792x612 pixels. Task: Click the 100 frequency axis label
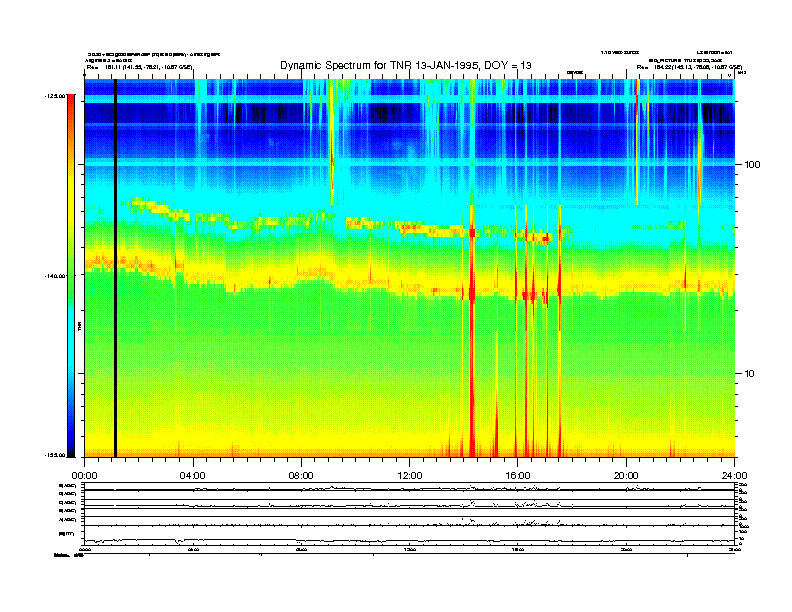point(752,165)
